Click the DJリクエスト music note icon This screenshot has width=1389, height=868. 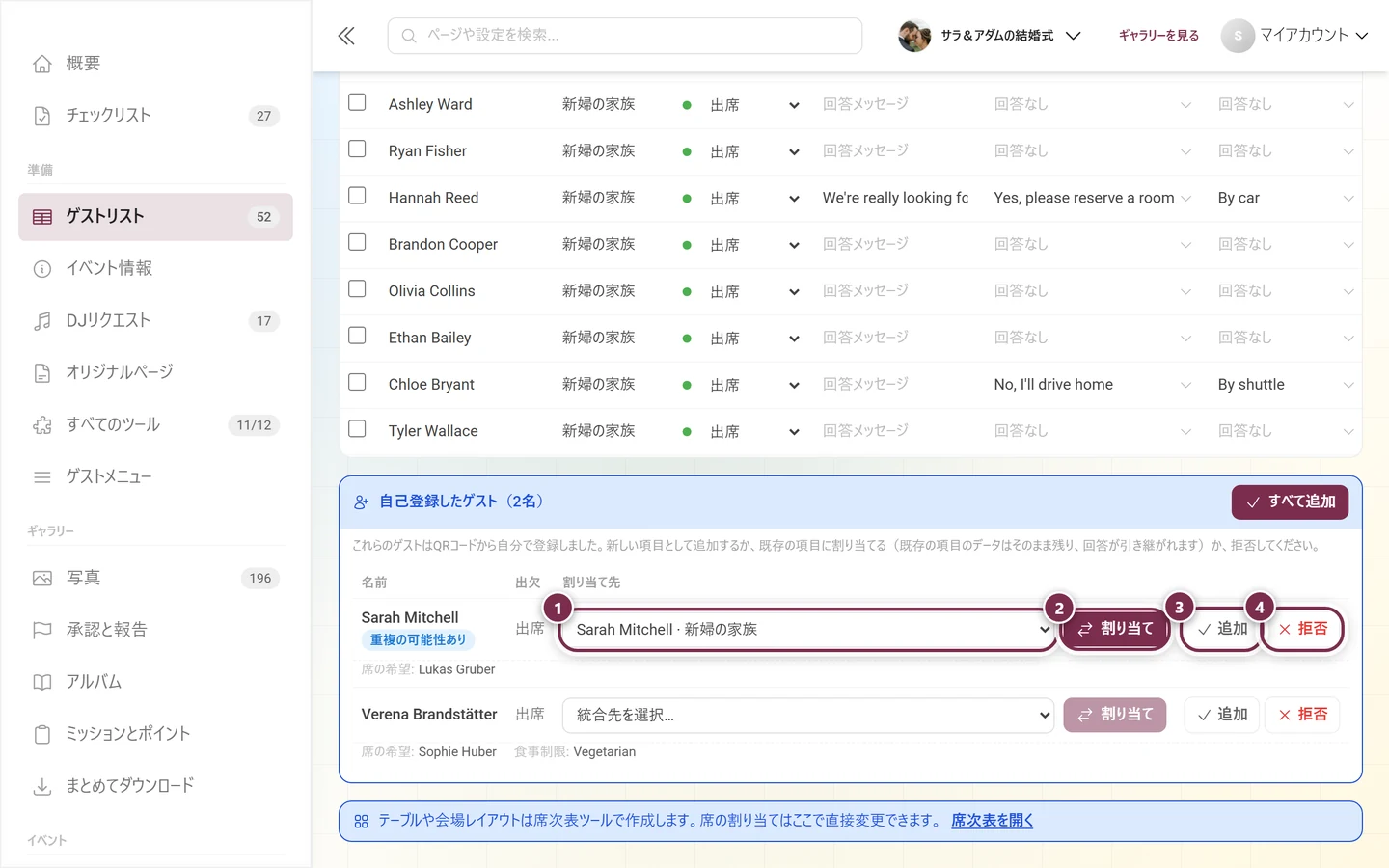click(x=42, y=321)
